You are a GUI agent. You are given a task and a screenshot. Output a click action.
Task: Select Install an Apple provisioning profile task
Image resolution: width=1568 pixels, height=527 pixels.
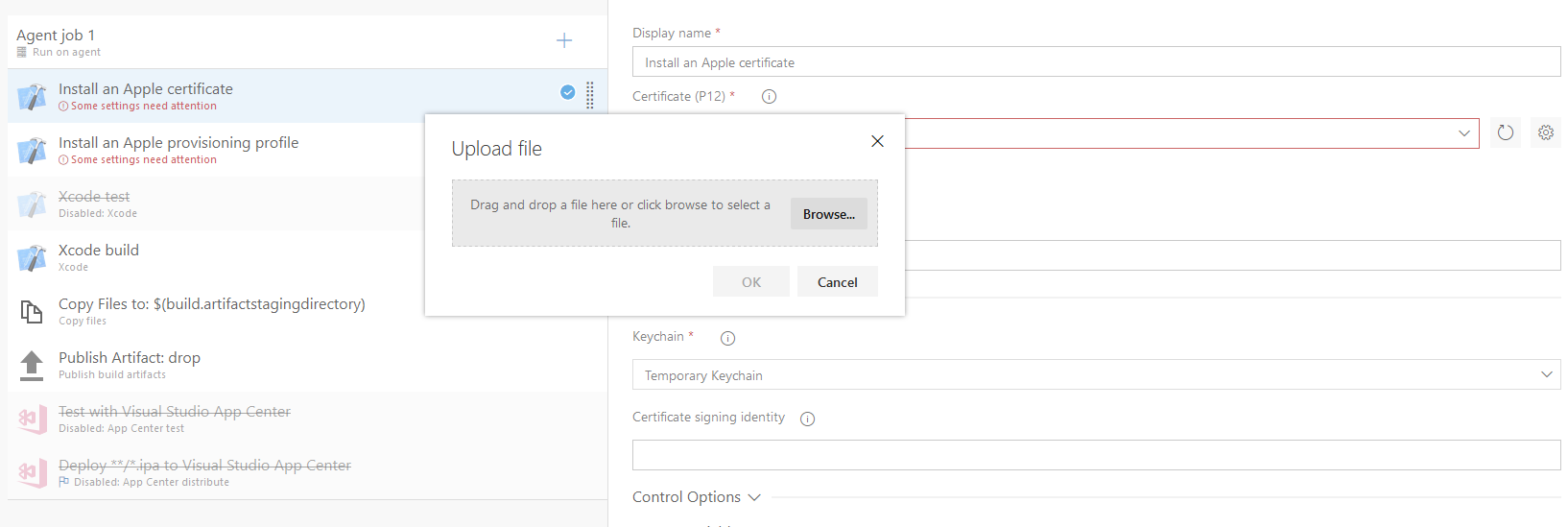(x=178, y=143)
